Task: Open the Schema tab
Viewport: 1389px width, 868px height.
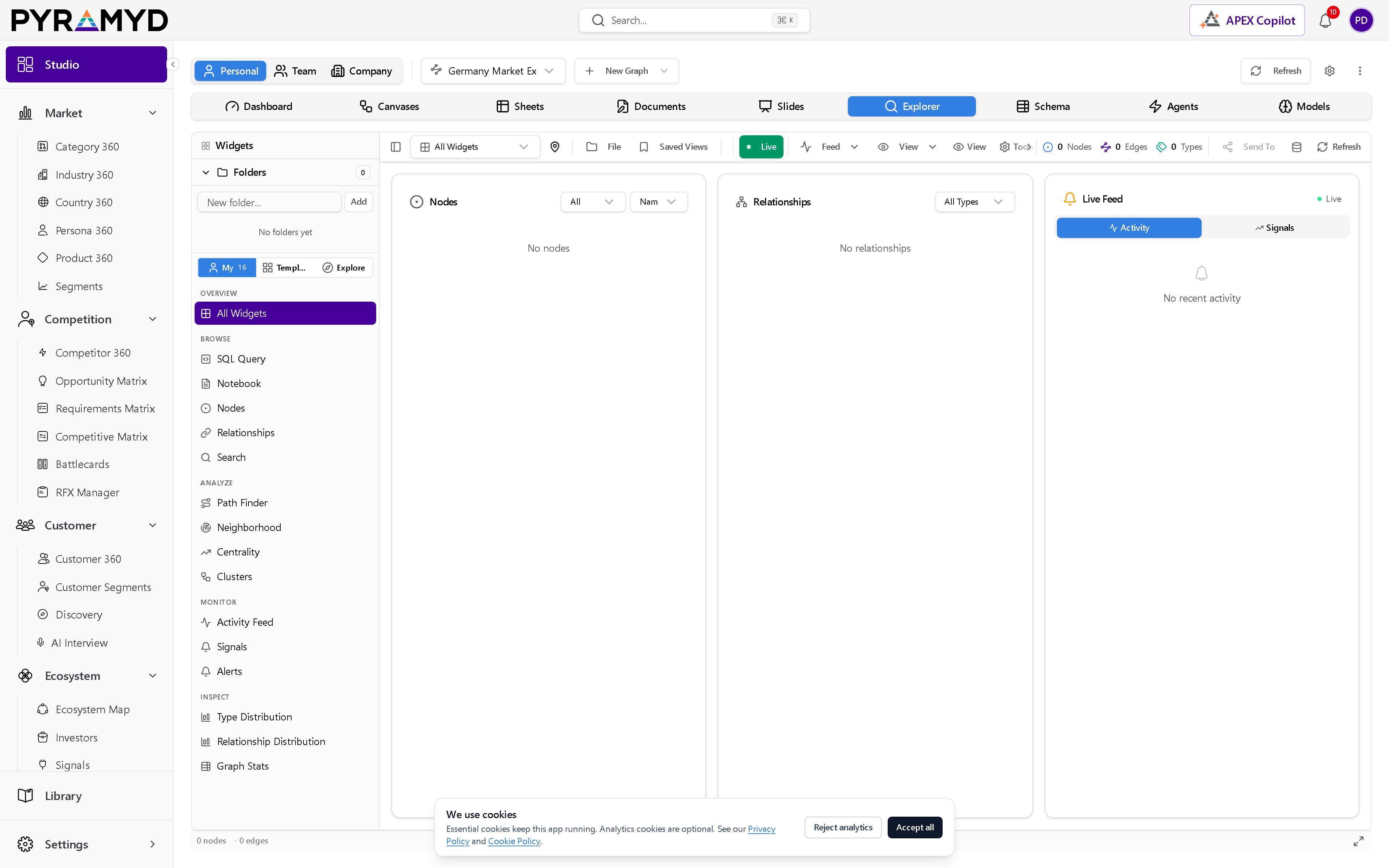Action: point(1043,106)
